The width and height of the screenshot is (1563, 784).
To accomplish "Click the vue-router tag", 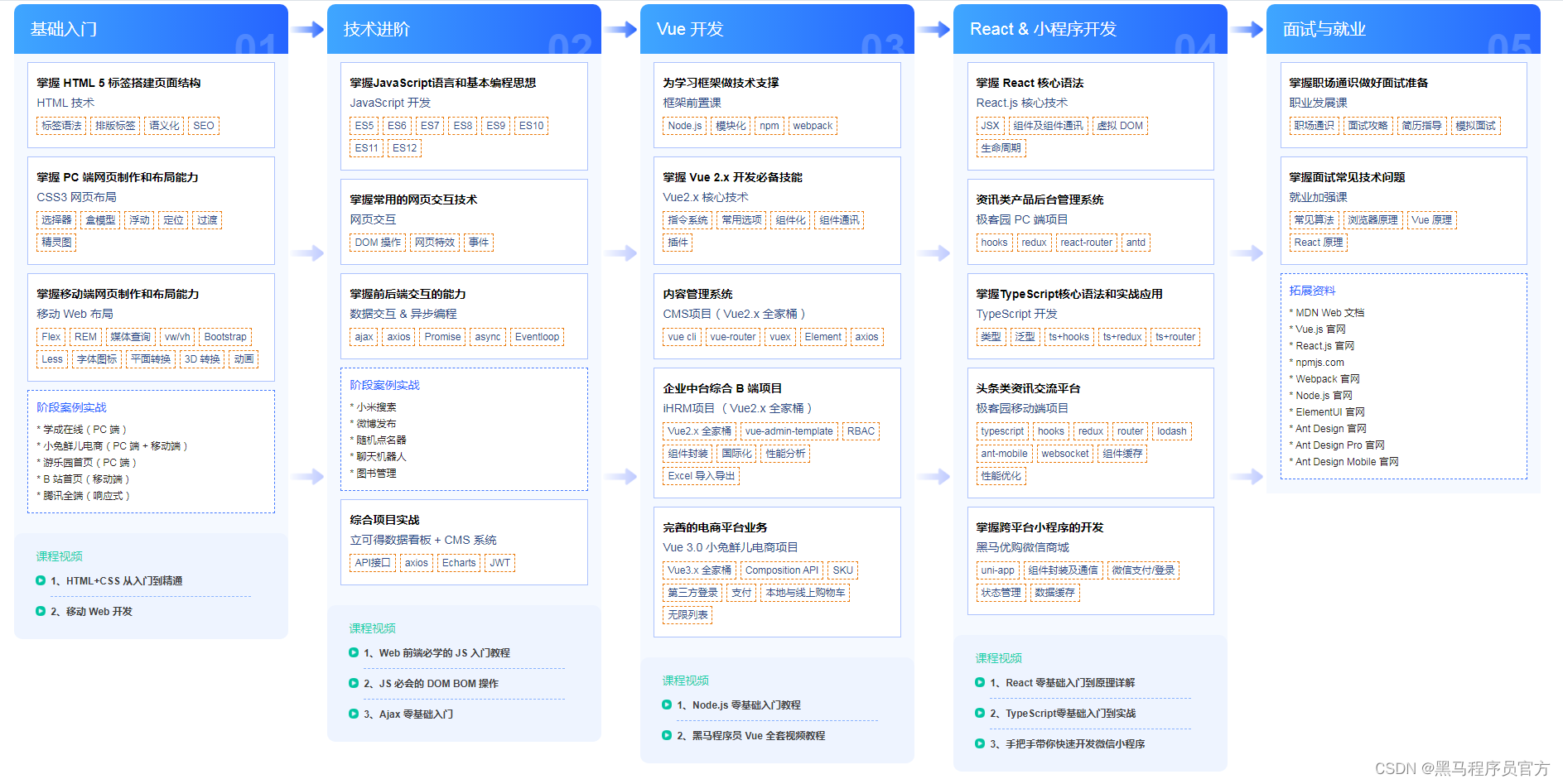I will (x=733, y=337).
